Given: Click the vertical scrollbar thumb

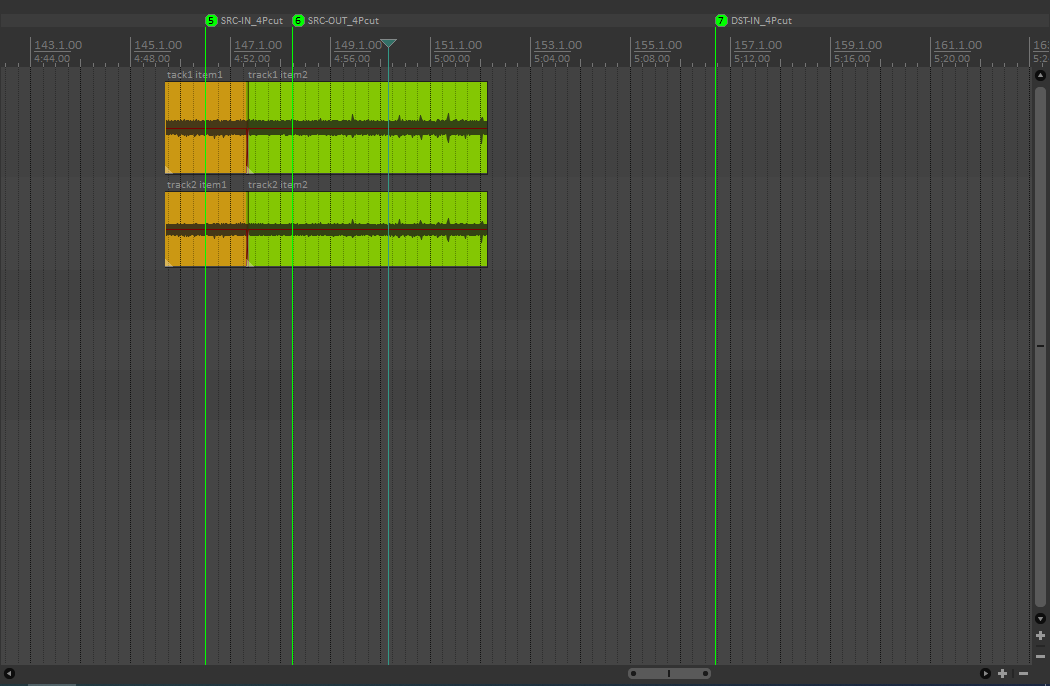Looking at the screenshot, I should (x=1040, y=345).
